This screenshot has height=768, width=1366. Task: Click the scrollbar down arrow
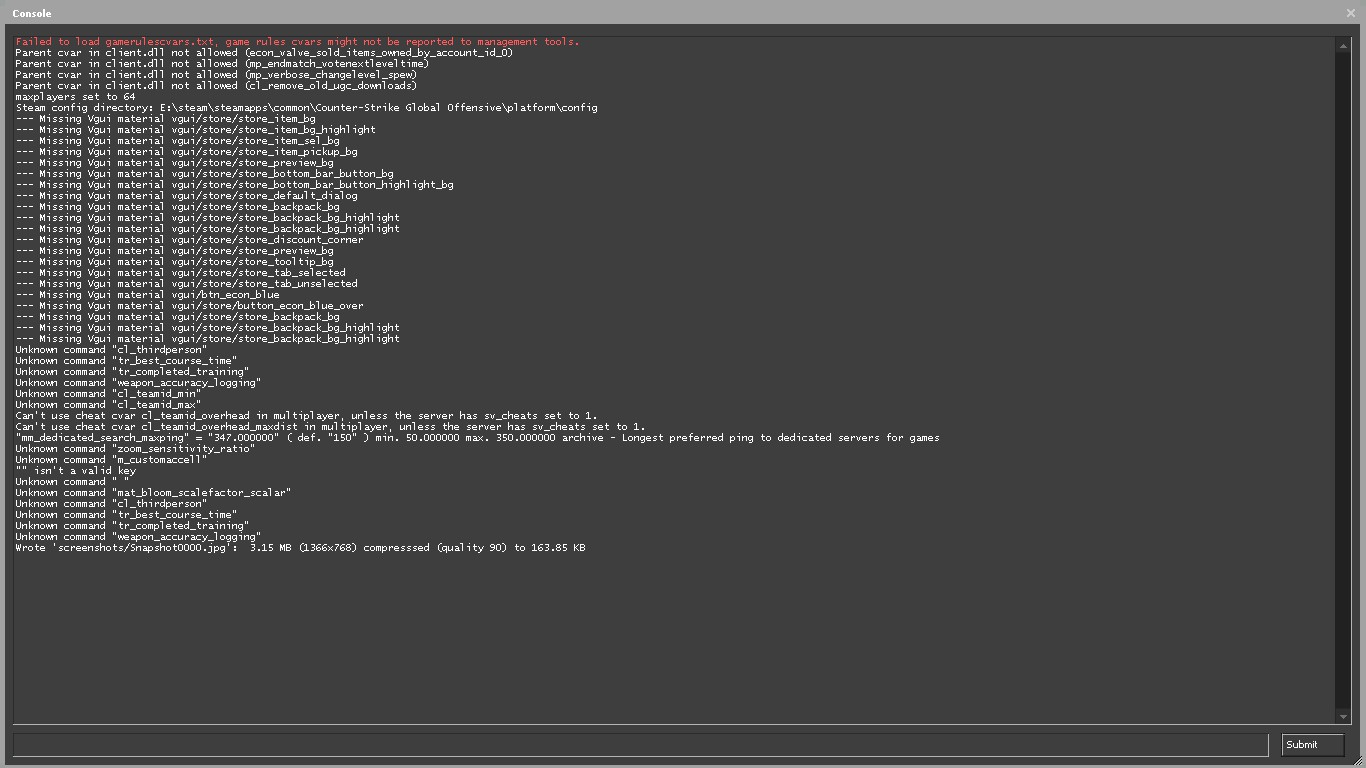(x=1342, y=716)
